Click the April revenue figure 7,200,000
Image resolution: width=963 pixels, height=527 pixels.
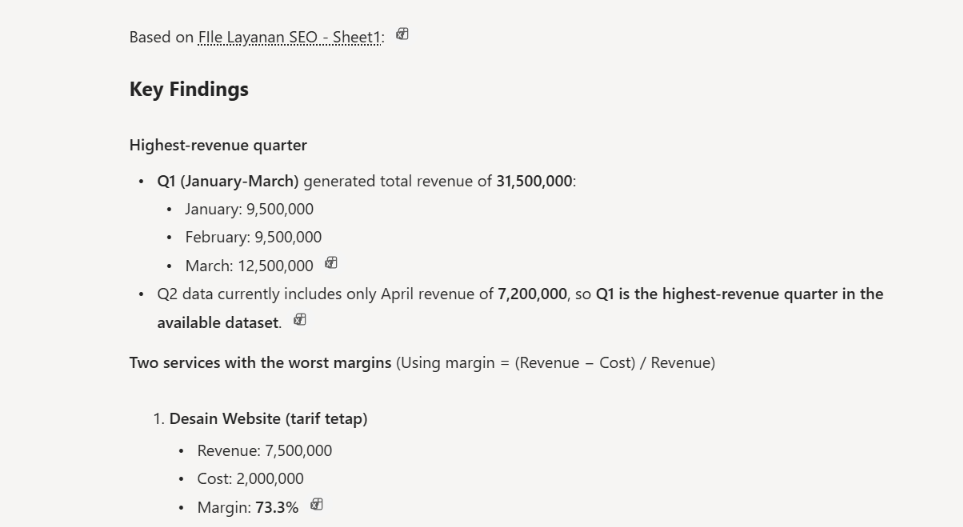coord(532,294)
